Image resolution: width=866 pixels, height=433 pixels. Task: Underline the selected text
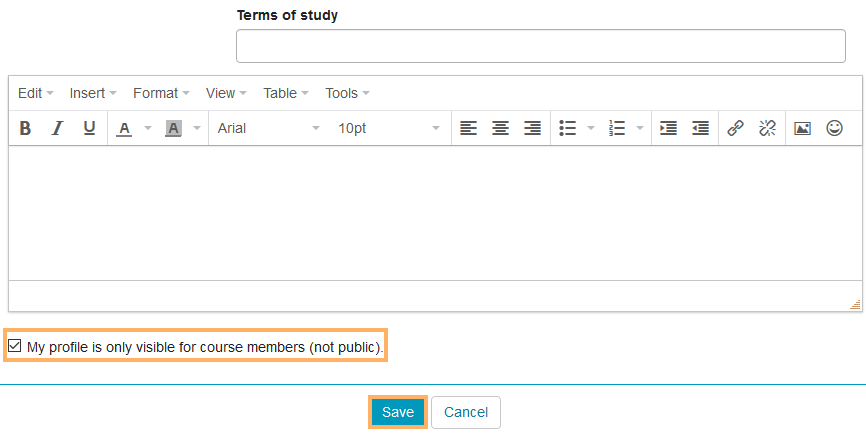[x=89, y=128]
